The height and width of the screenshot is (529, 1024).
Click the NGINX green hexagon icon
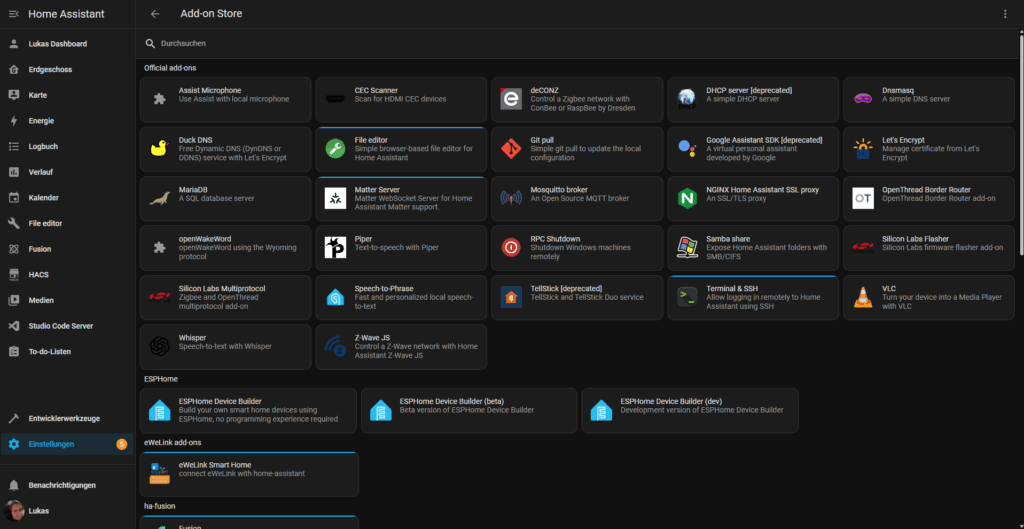tap(687, 199)
